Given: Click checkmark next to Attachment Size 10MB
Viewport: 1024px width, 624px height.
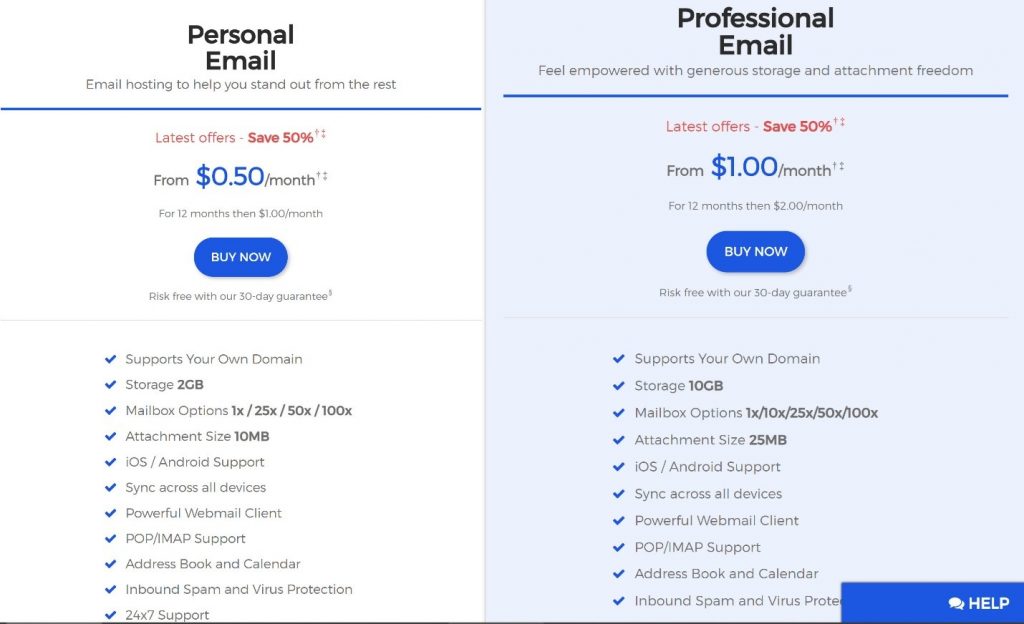Looking at the screenshot, I should click(x=110, y=436).
